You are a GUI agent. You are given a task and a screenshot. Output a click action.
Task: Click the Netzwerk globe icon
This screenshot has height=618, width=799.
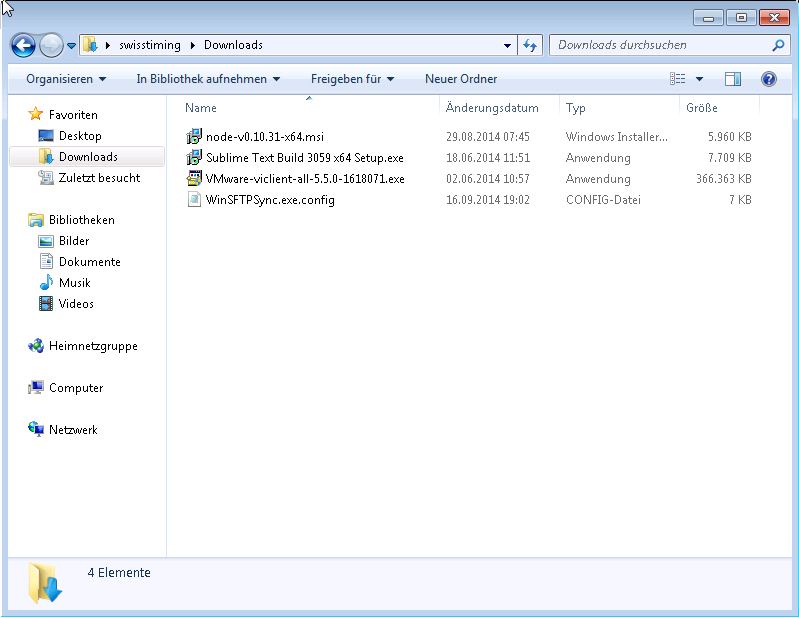click(36, 429)
